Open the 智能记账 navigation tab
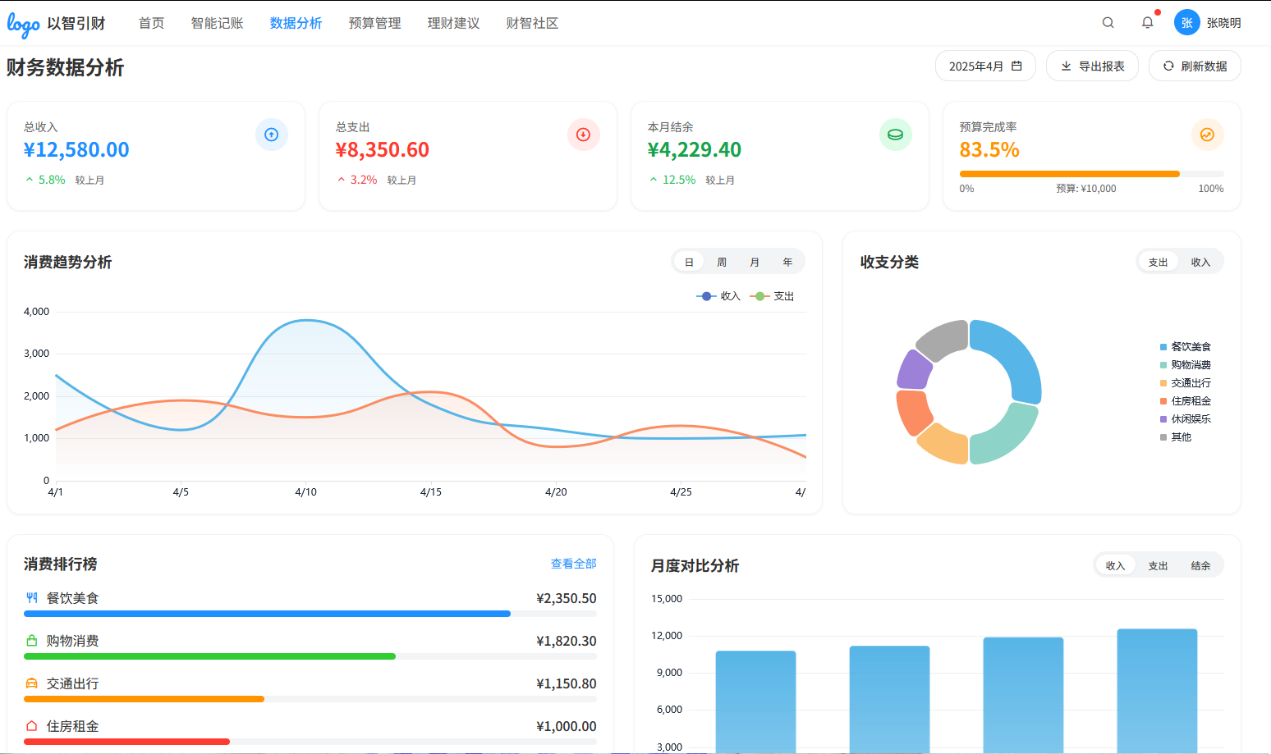The image size is (1271, 754). (x=217, y=23)
